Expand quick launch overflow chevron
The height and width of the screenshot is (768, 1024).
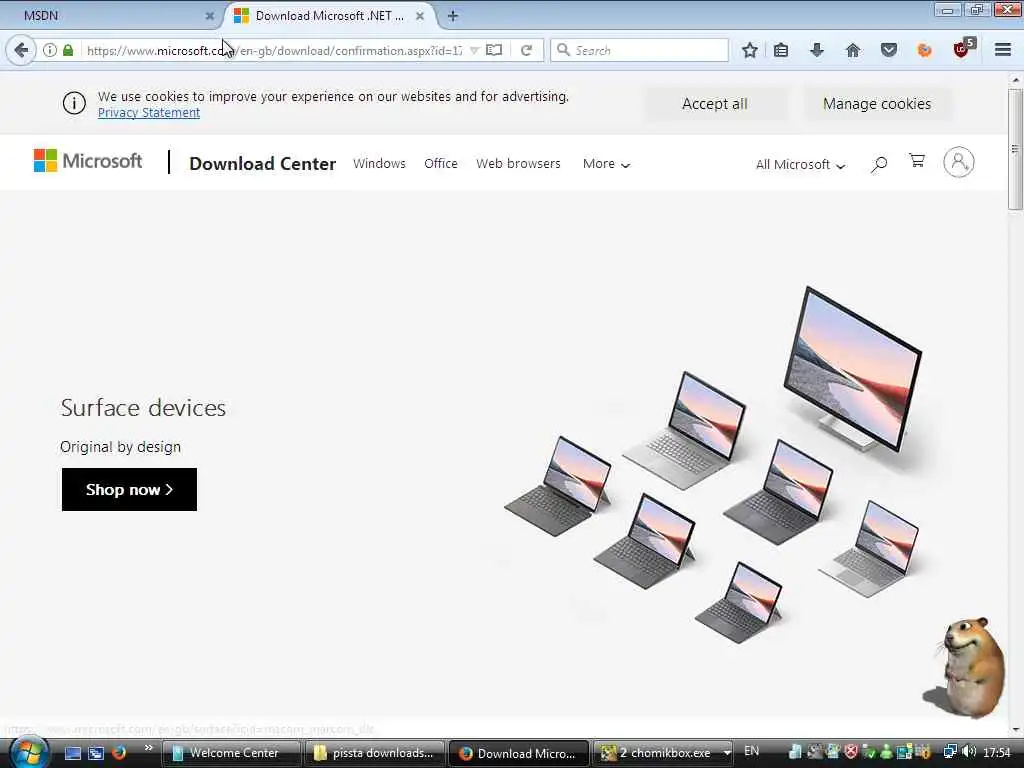pyautogui.click(x=149, y=748)
